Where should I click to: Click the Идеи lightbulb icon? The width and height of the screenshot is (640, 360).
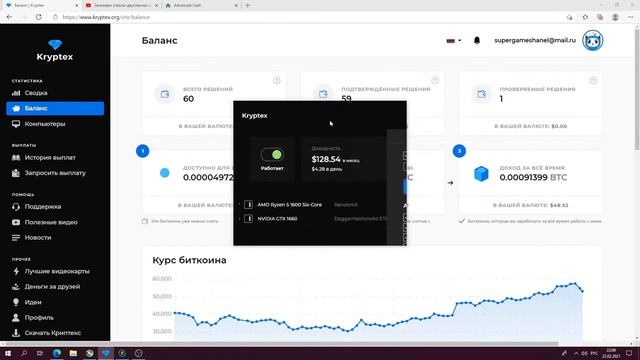click(x=16, y=302)
